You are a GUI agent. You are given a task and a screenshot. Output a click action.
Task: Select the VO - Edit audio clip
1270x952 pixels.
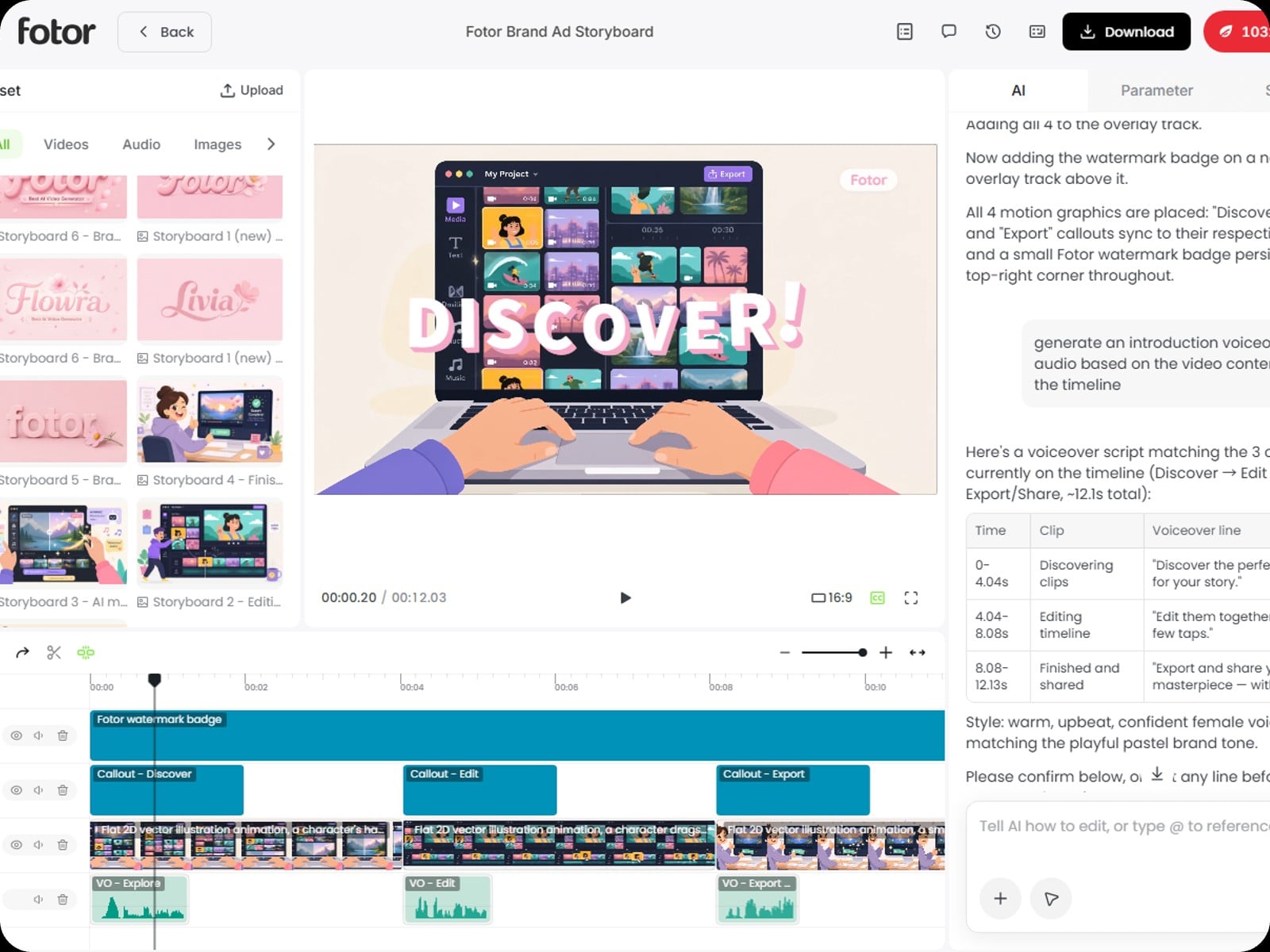pos(448,900)
